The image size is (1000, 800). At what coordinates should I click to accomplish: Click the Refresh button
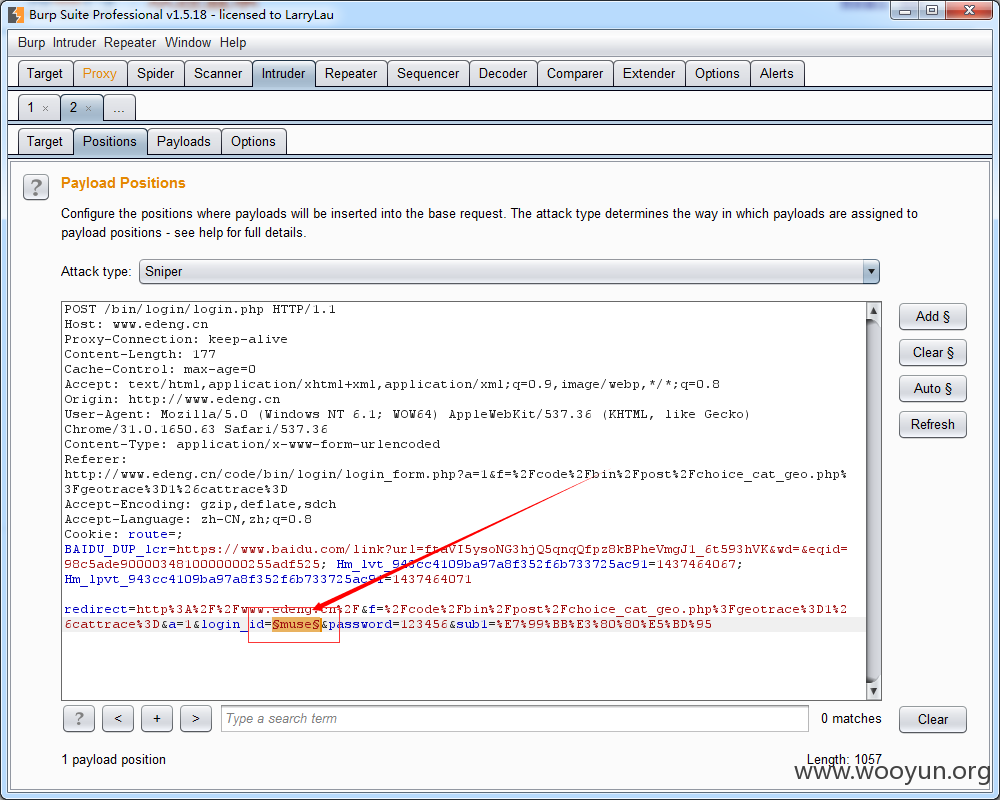pos(932,424)
